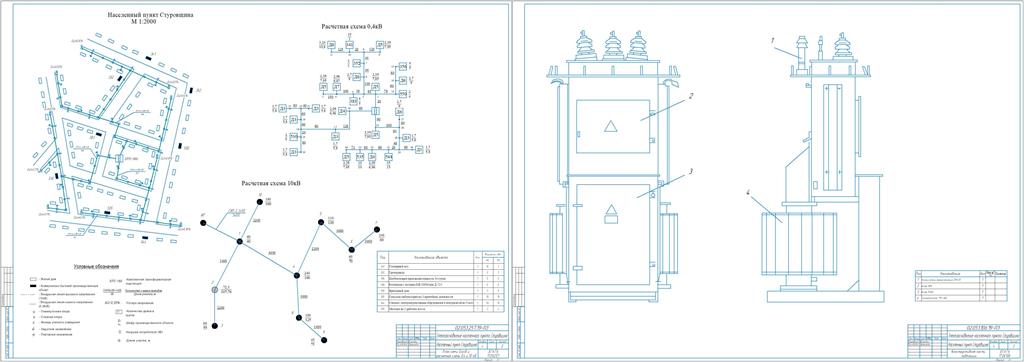Select the hatched circle node in the 10кВ scheme
This screenshot has height=362, width=1024.
(214, 288)
